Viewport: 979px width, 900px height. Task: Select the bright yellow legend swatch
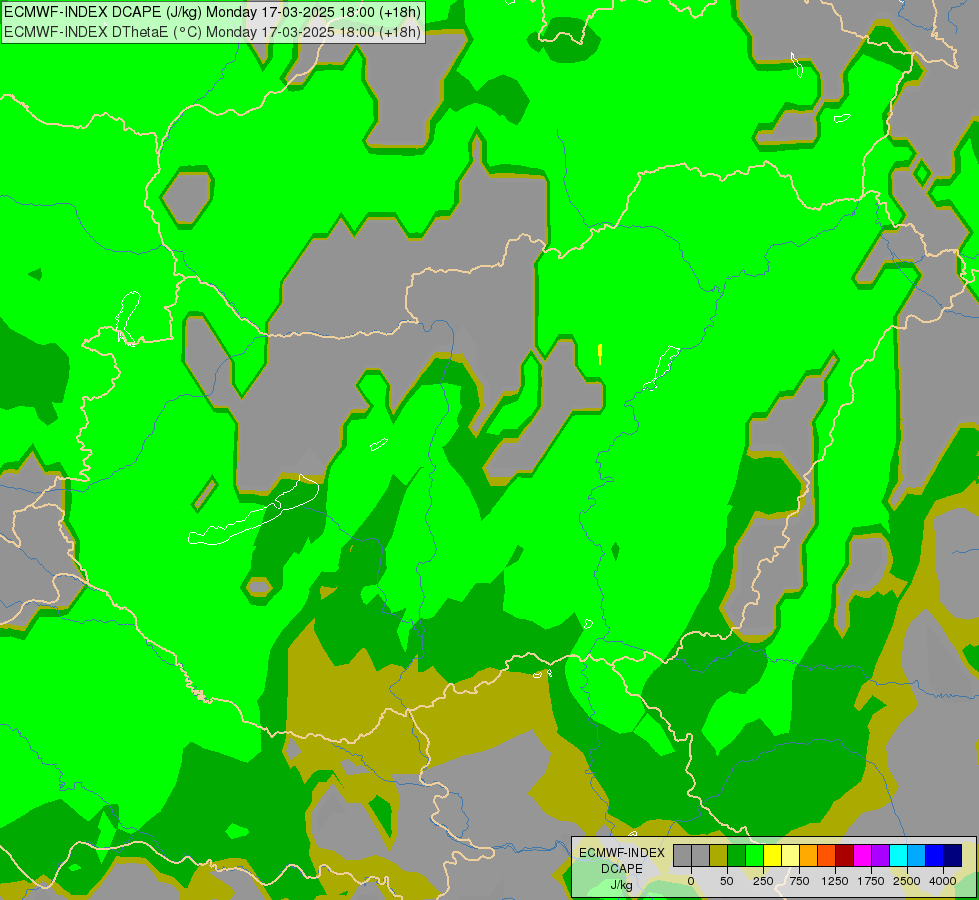(773, 855)
